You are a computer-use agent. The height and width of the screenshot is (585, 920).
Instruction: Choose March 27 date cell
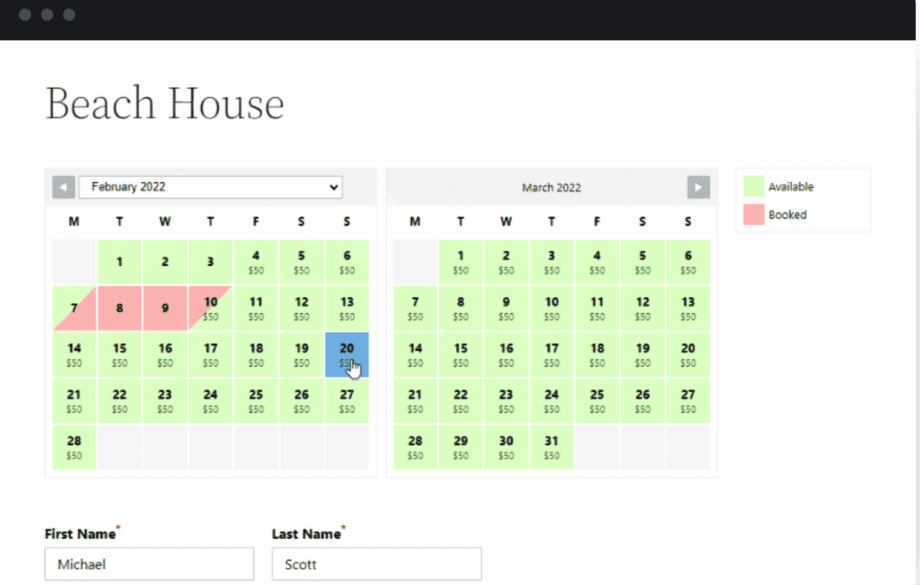click(x=688, y=401)
